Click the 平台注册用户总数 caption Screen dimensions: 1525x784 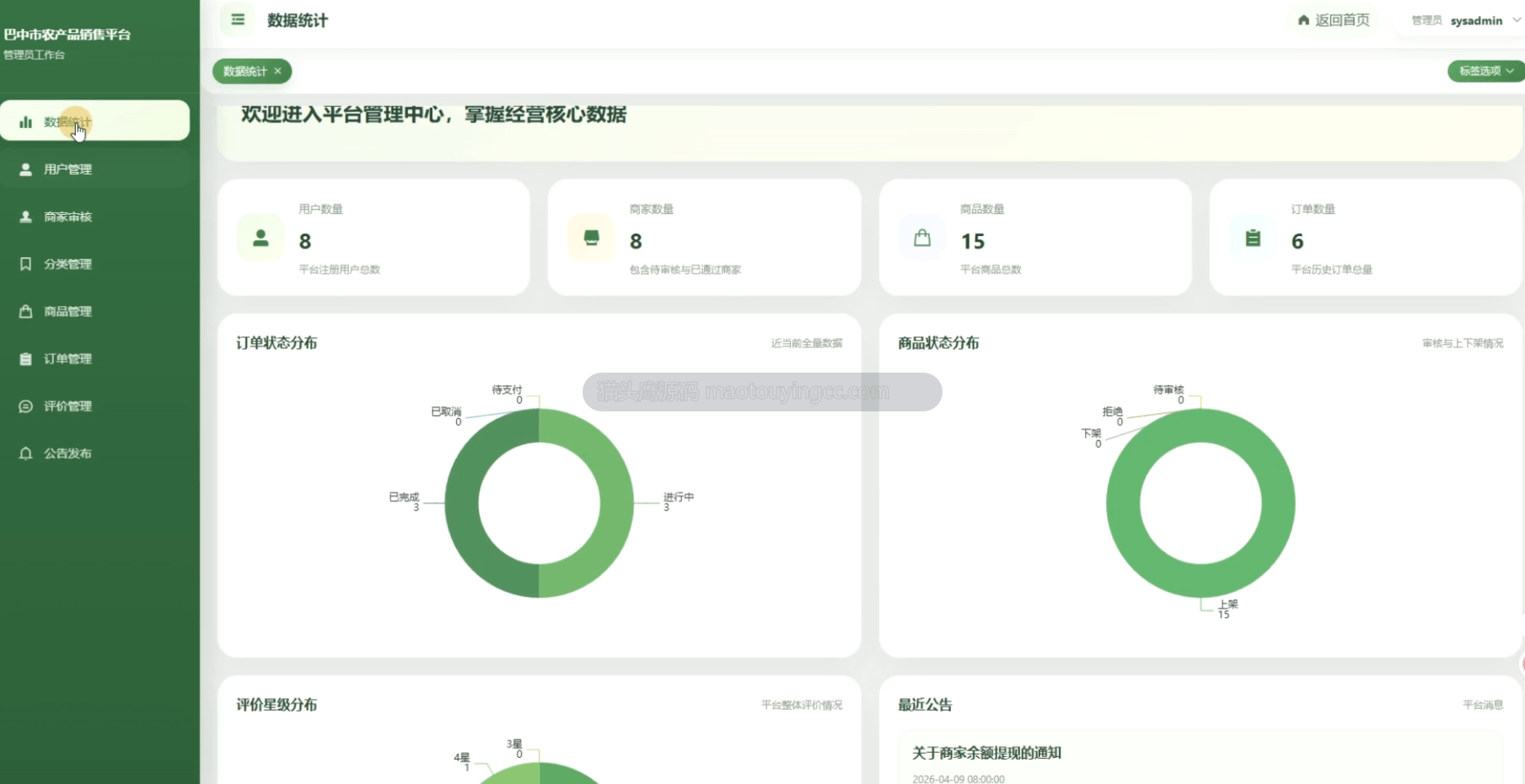coord(340,270)
